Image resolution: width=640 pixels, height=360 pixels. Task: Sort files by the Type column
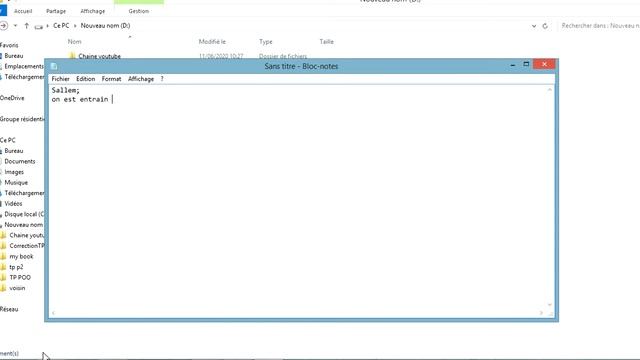click(265, 42)
